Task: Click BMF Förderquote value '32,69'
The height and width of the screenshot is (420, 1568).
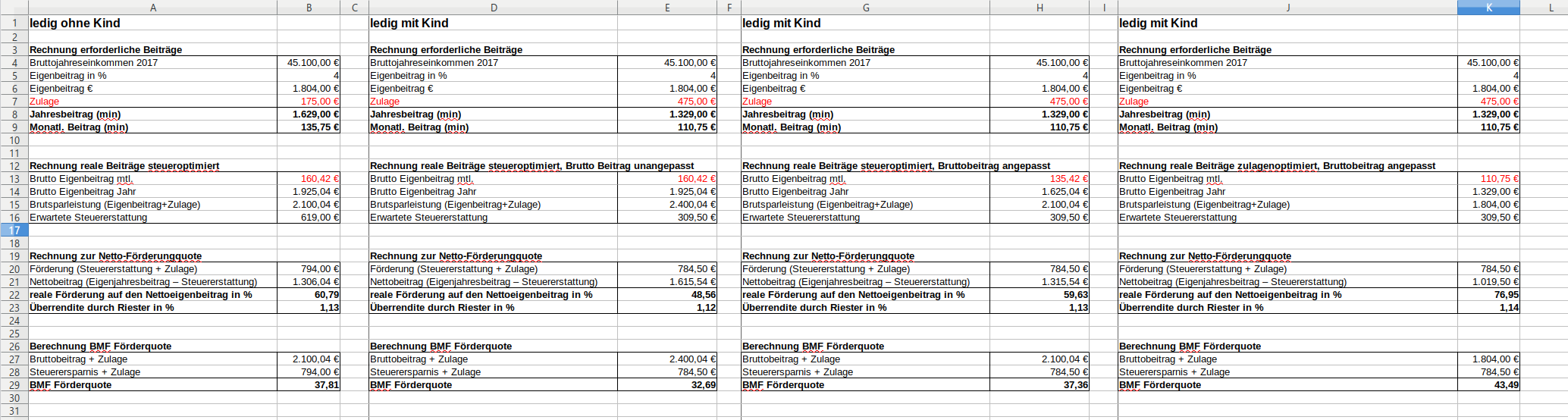Action: (x=704, y=385)
